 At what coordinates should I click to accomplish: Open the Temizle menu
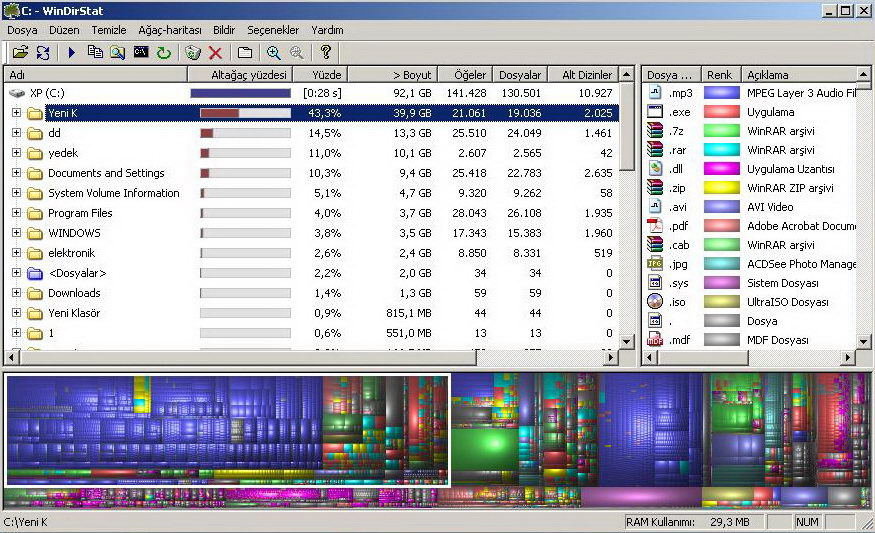(109, 30)
